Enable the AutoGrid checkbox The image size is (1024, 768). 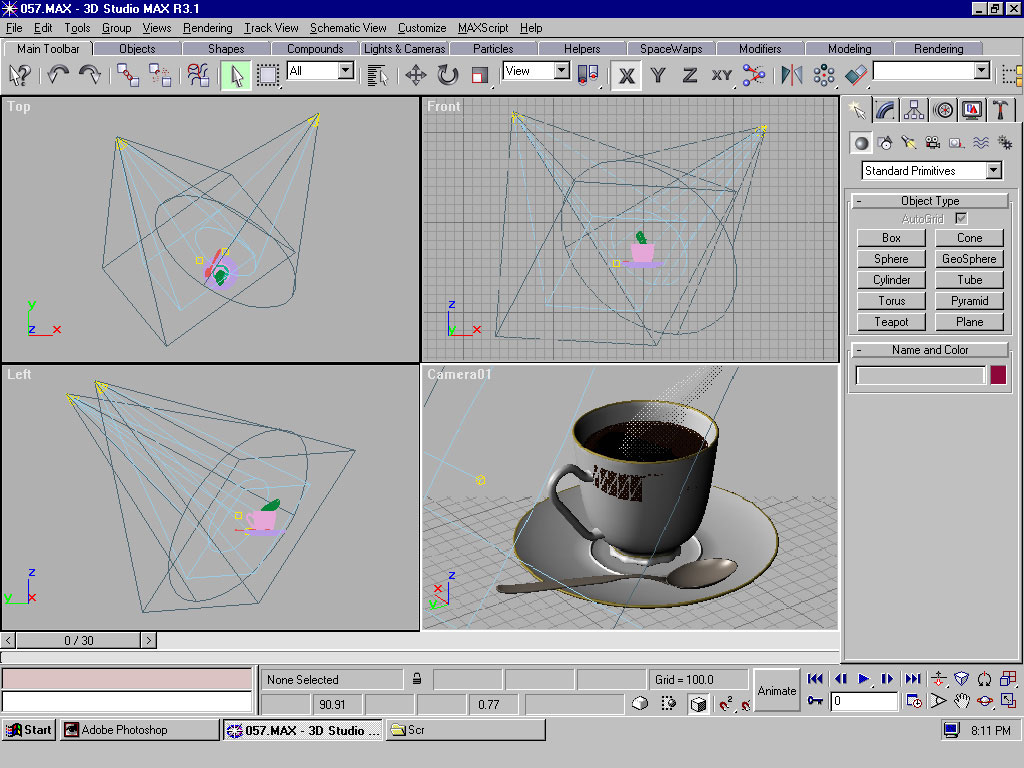tap(960, 218)
